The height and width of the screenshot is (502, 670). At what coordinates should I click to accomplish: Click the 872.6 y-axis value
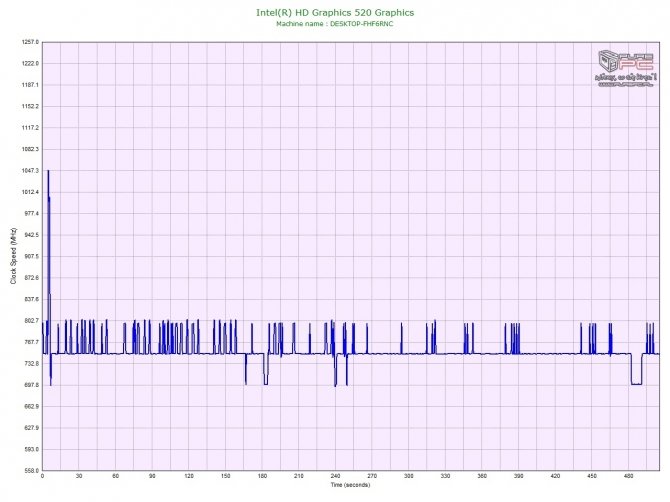point(32,278)
